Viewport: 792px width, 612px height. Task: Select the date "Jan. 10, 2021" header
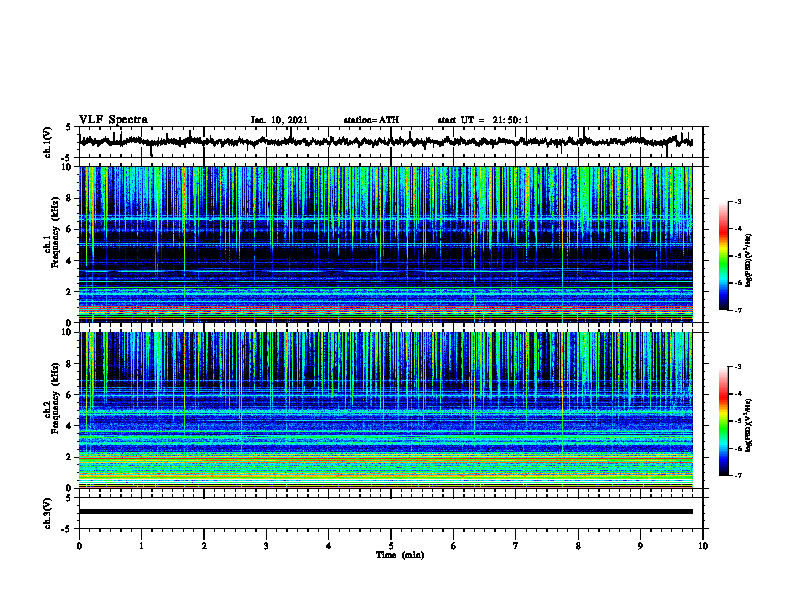[x=279, y=120]
